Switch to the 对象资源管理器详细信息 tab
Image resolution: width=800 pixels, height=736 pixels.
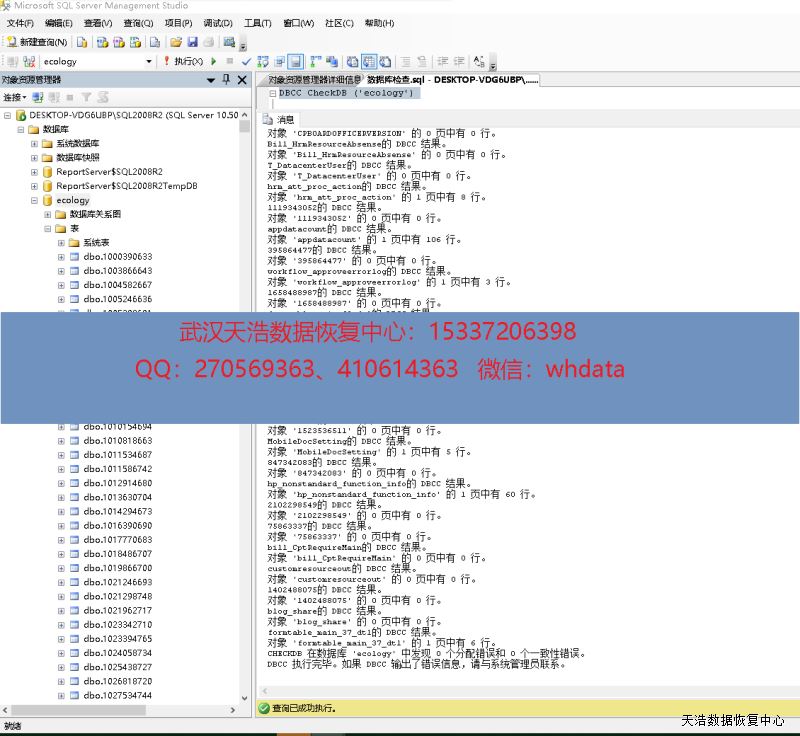point(314,79)
